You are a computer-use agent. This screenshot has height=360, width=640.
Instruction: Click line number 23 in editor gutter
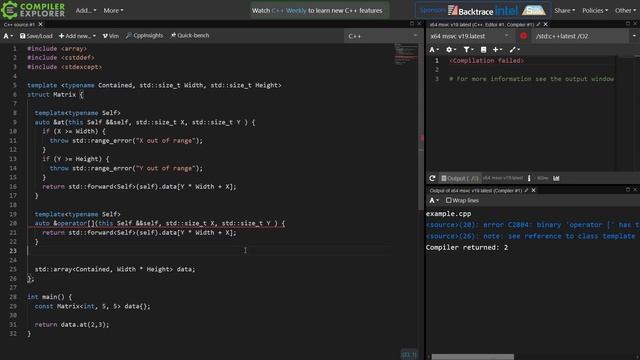(x=13, y=251)
